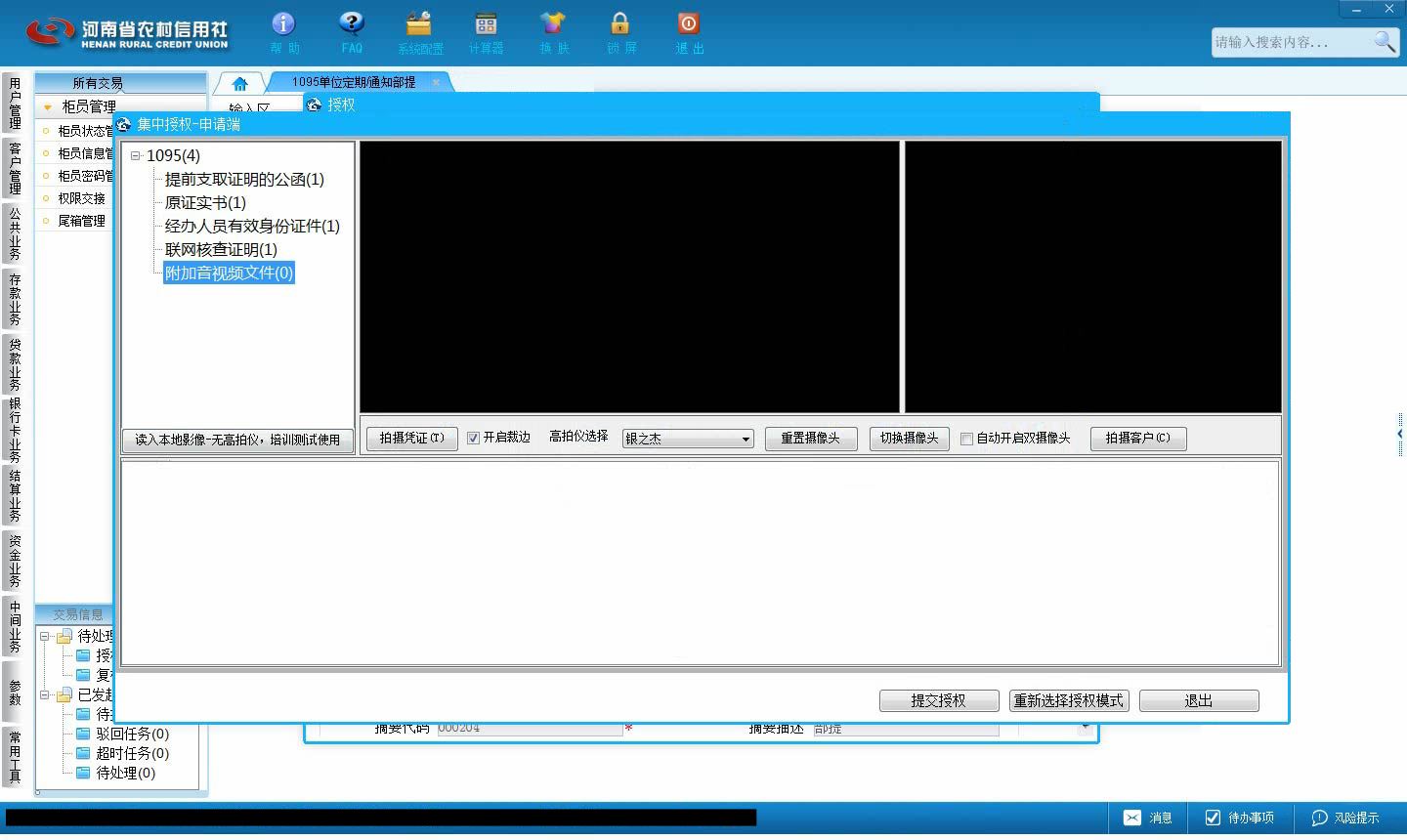Collapse the 柜员管理 section arrow
Viewport: 1407px width, 840px height.
pos(47,106)
